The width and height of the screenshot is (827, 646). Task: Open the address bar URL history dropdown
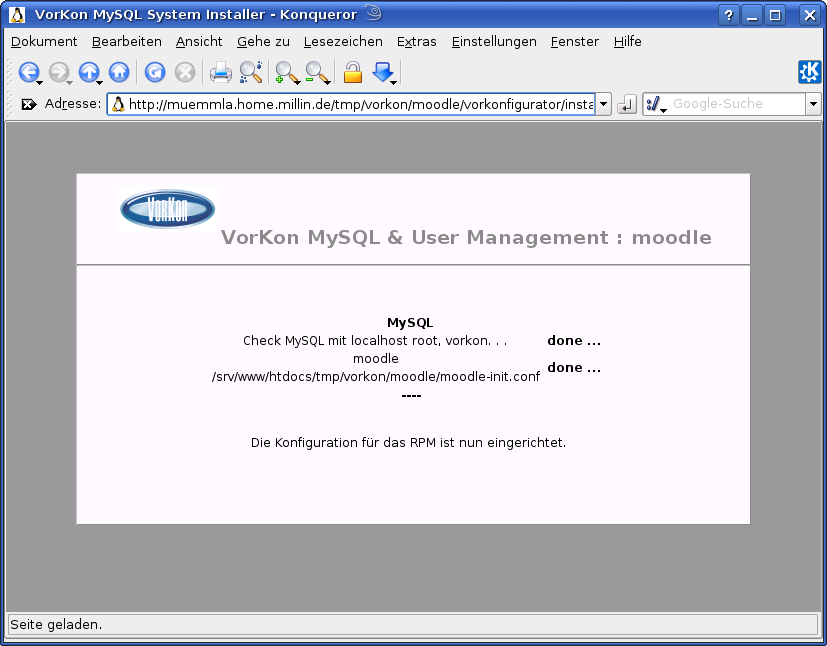click(603, 104)
